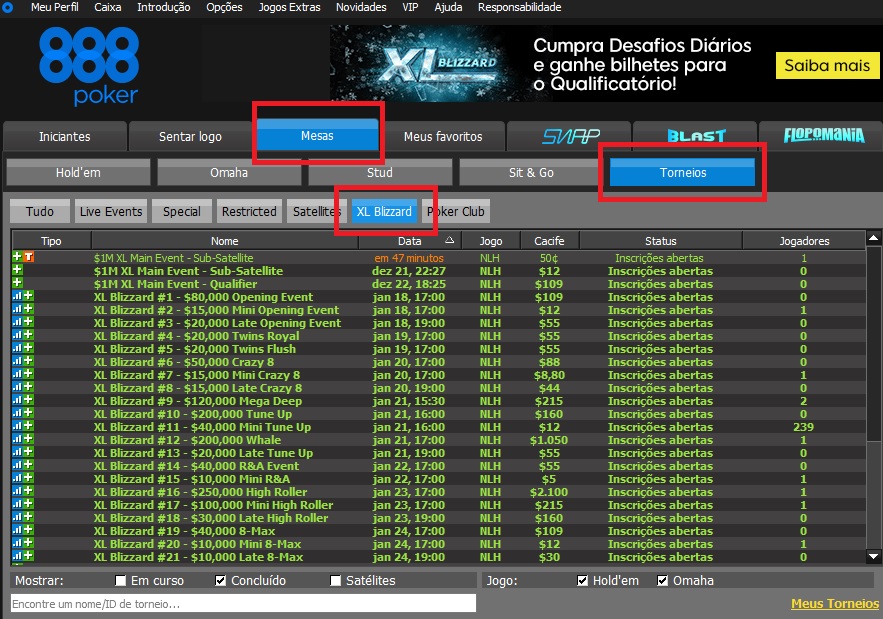Toggle the Em curso checkbox
This screenshot has height=619, width=883.
(x=121, y=580)
